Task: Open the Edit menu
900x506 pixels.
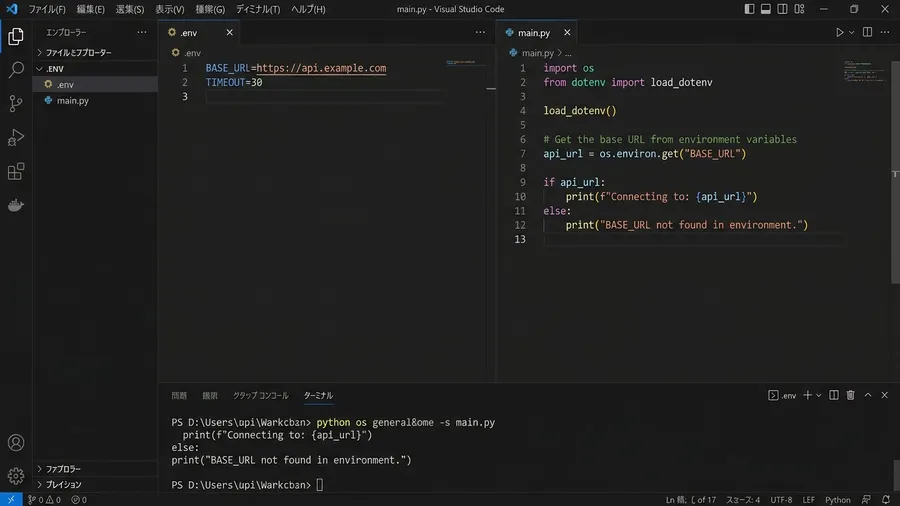Action: 91,9
